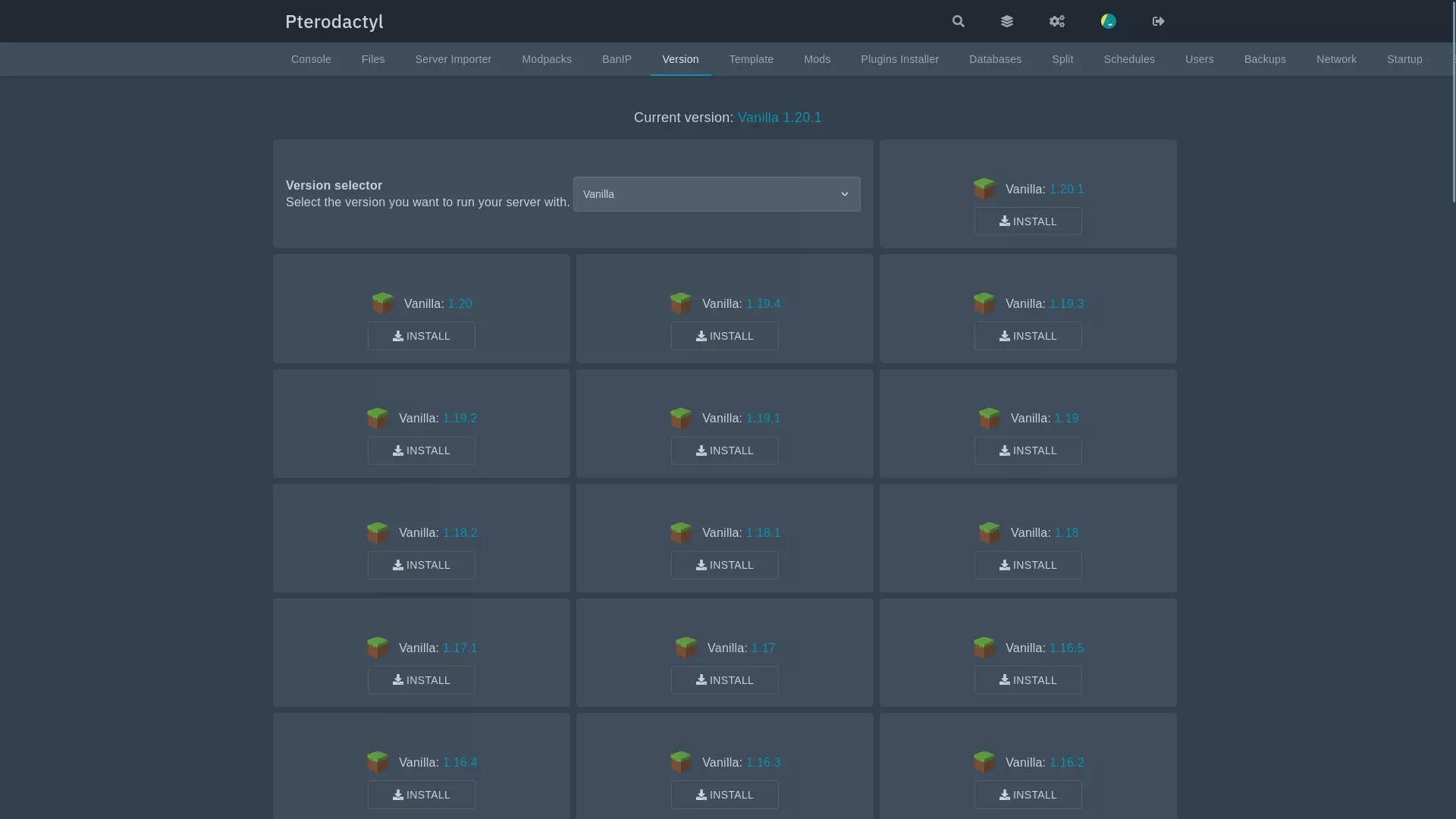Screen dimensions: 1456x819
Task: Click the chevron arrow in version selector
Action: [845, 194]
